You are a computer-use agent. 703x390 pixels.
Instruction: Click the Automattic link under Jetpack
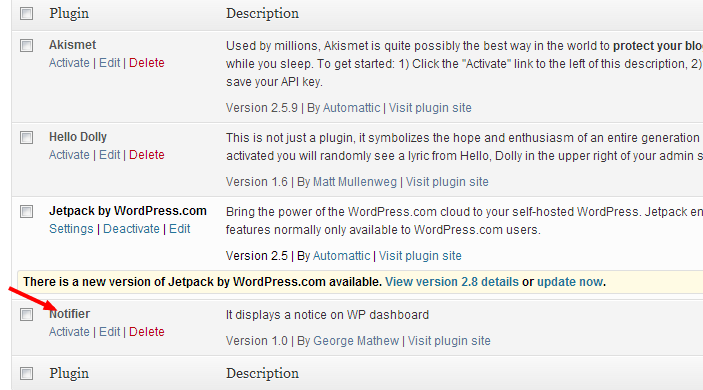[341, 256]
